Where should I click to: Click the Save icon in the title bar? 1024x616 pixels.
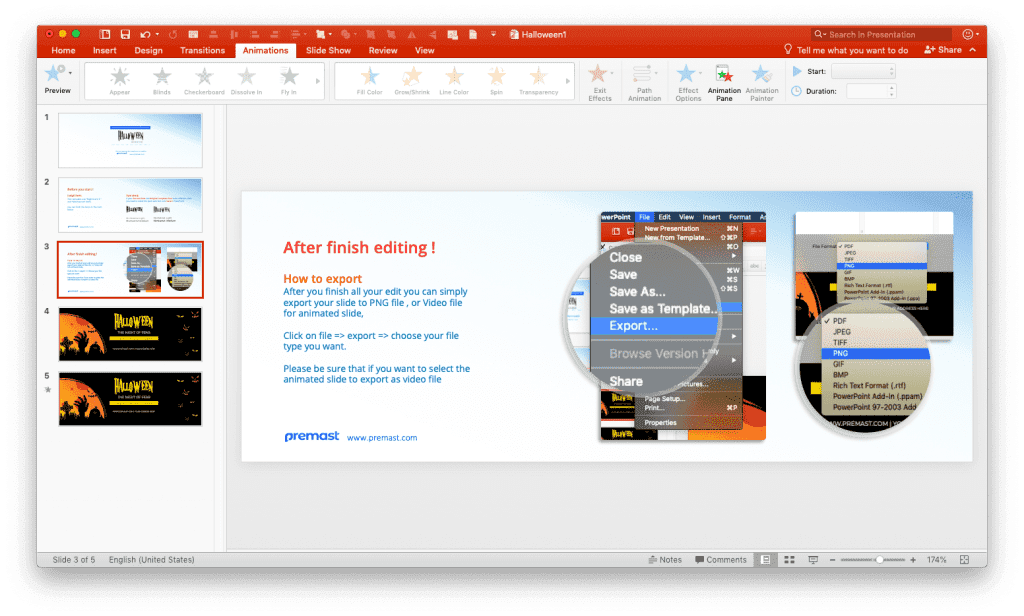click(125, 34)
